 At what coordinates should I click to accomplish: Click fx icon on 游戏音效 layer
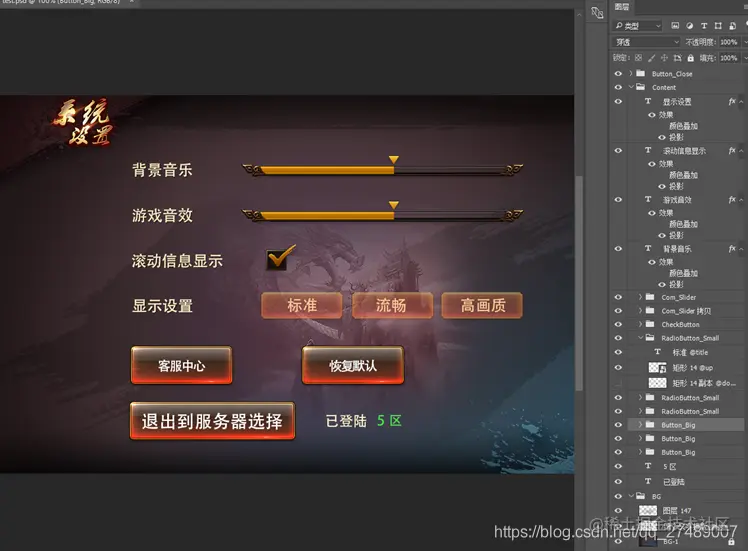732,199
